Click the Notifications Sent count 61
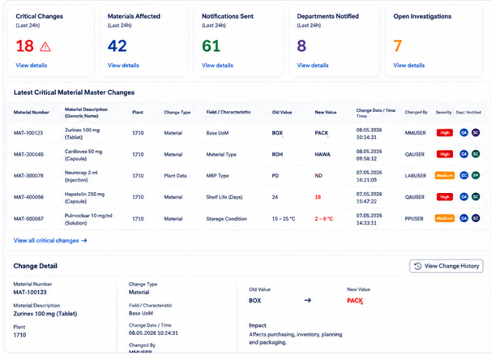 pyautogui.click(x=211, y=46)
